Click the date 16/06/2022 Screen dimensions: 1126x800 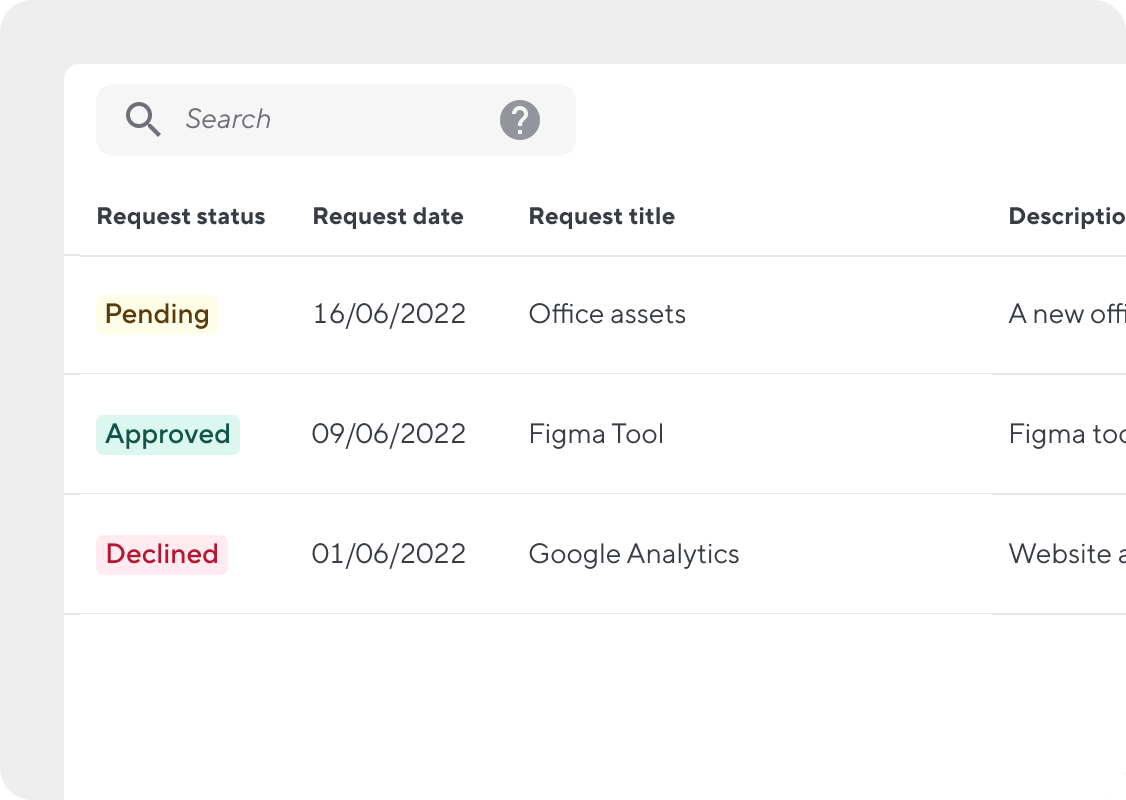389,314
